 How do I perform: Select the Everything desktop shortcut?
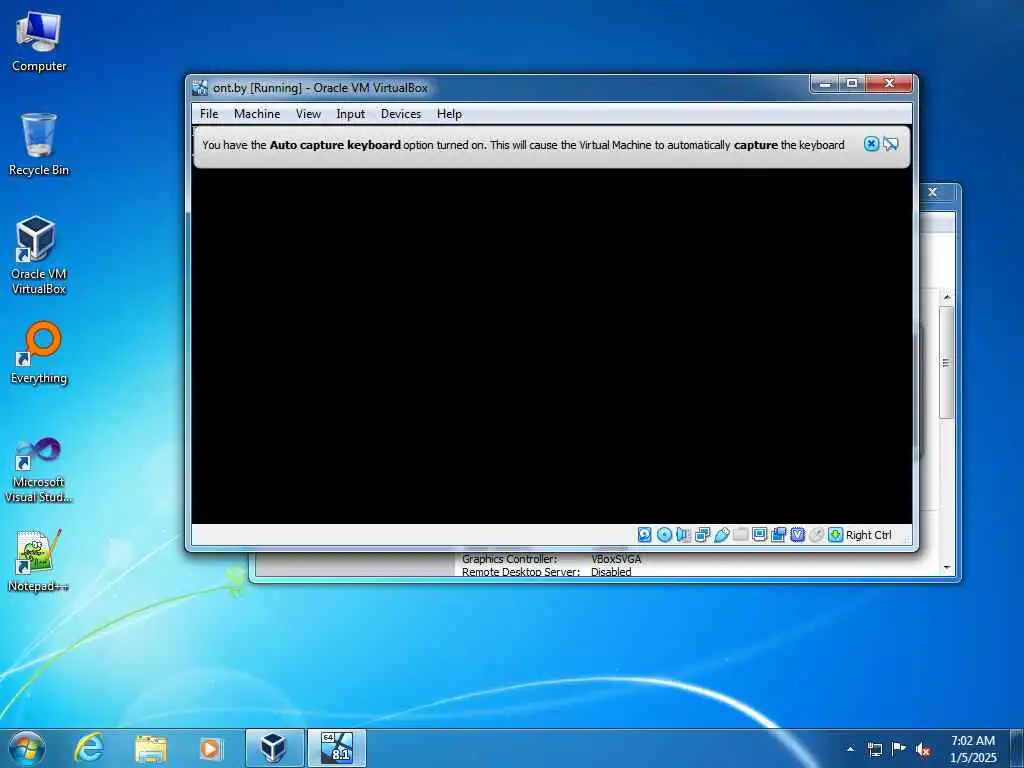pos(39,353)
